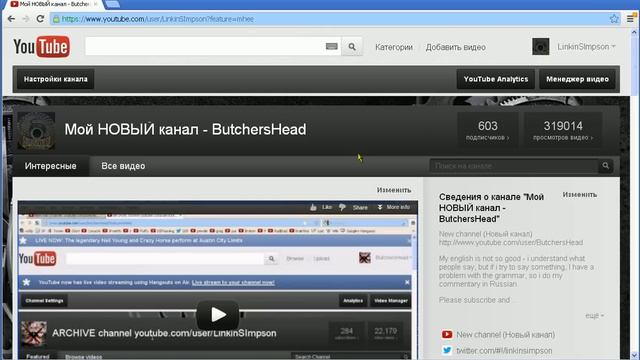The height and width of the screenshot is (360, 640).
Task: Select the browser tab 'Мой НОВЫЙ канал'
Action: point(53,4)
